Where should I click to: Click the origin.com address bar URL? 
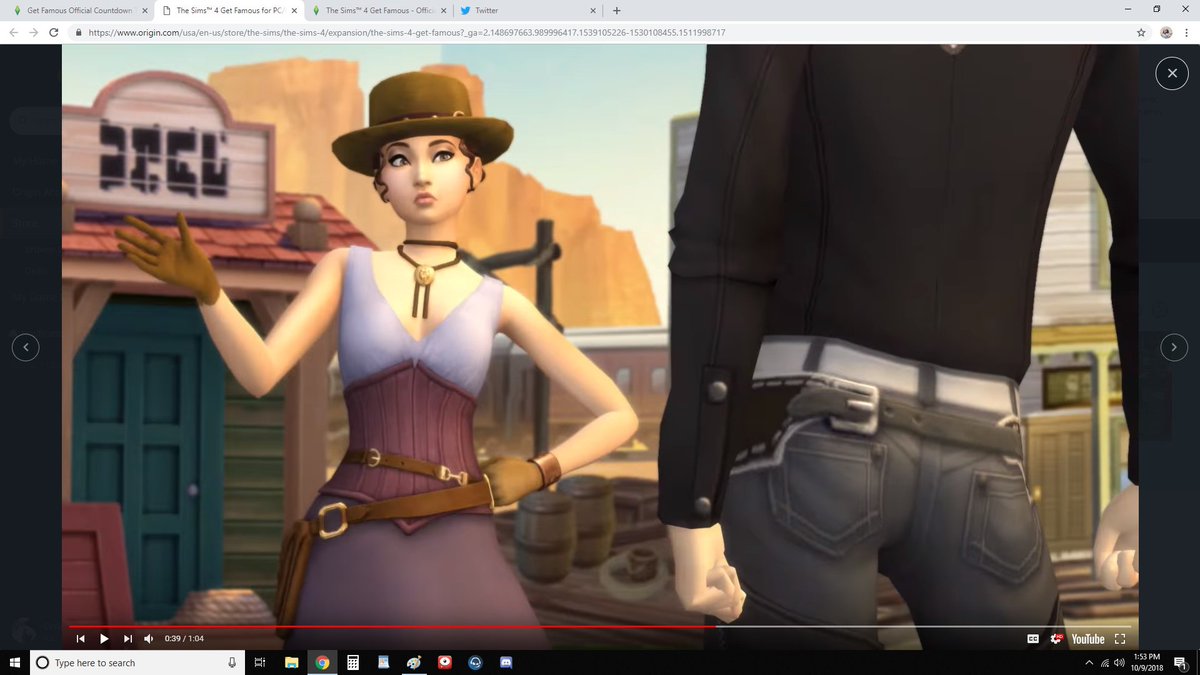coord(406,32)
